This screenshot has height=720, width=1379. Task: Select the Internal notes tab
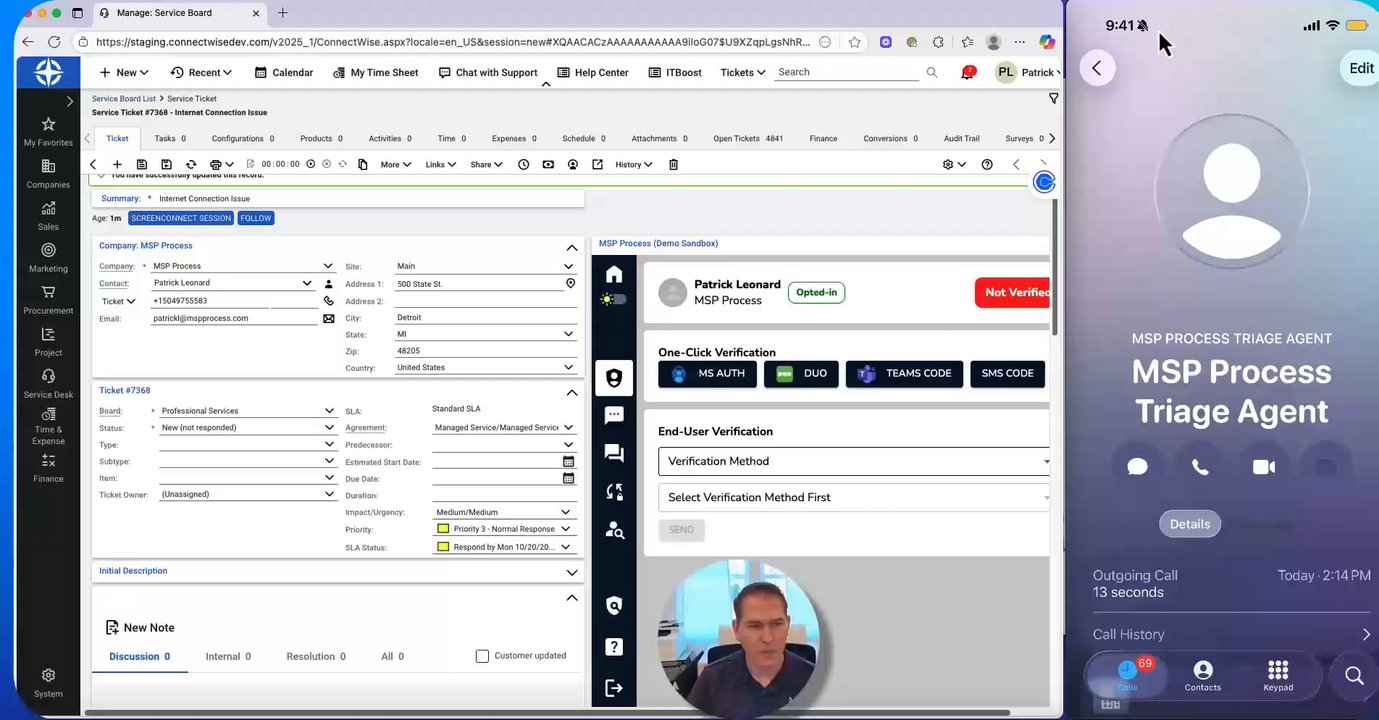click(228, 656)
